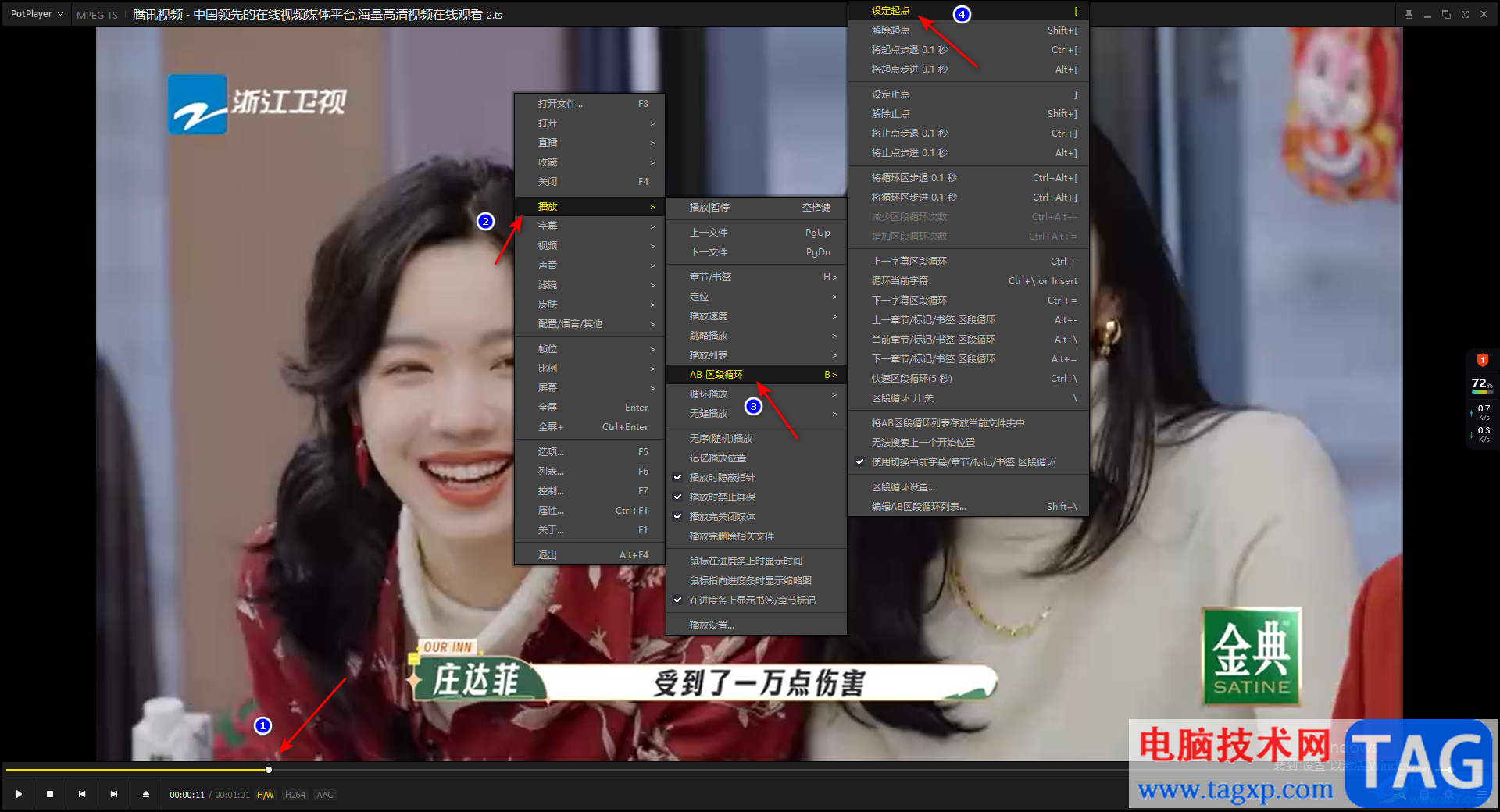The height and width of the screenshot is (812, 1500).
Task: Open the PotPlayer main menu dropdown
Action: [x=37, y=14]
